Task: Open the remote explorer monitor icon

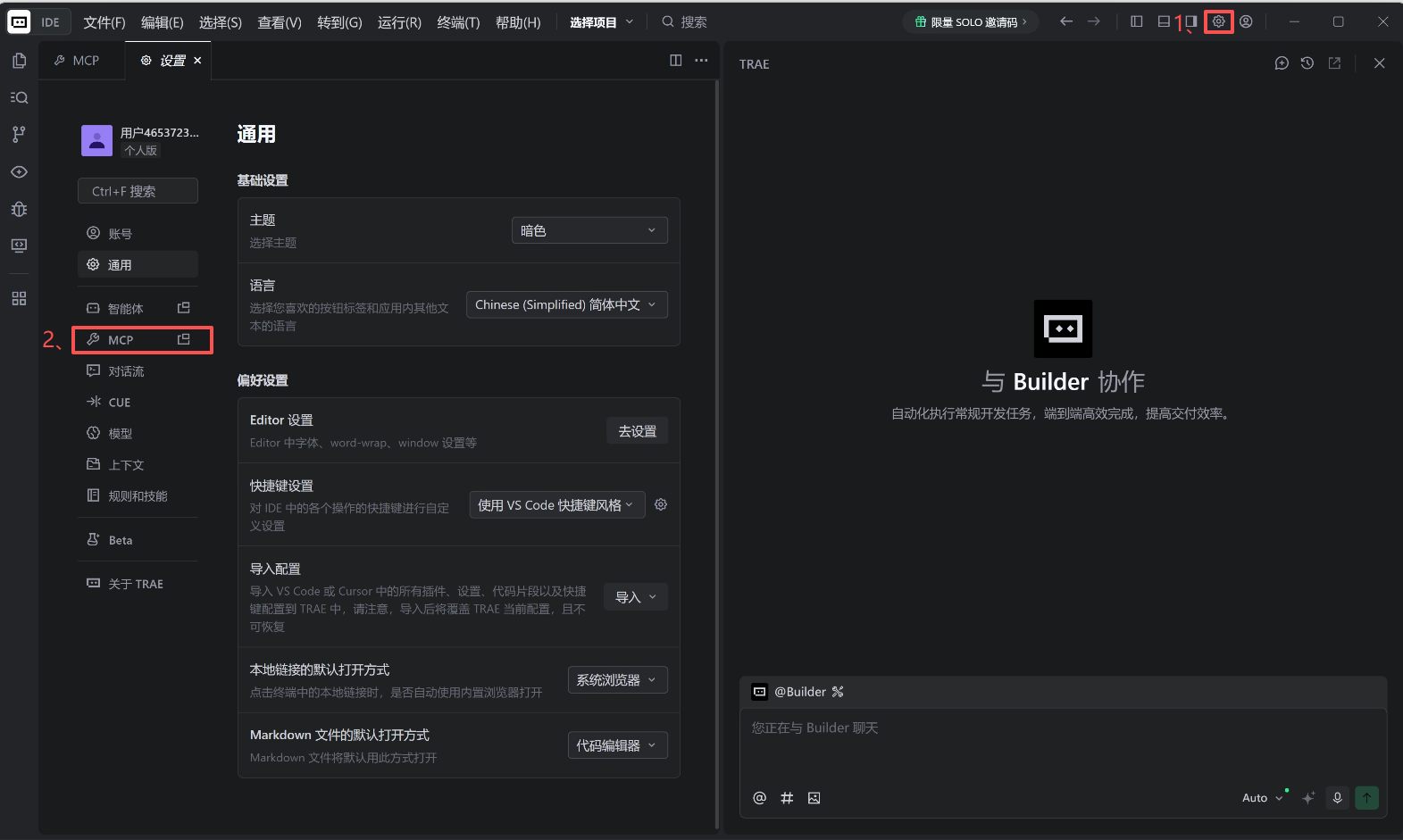Action: 19,245
